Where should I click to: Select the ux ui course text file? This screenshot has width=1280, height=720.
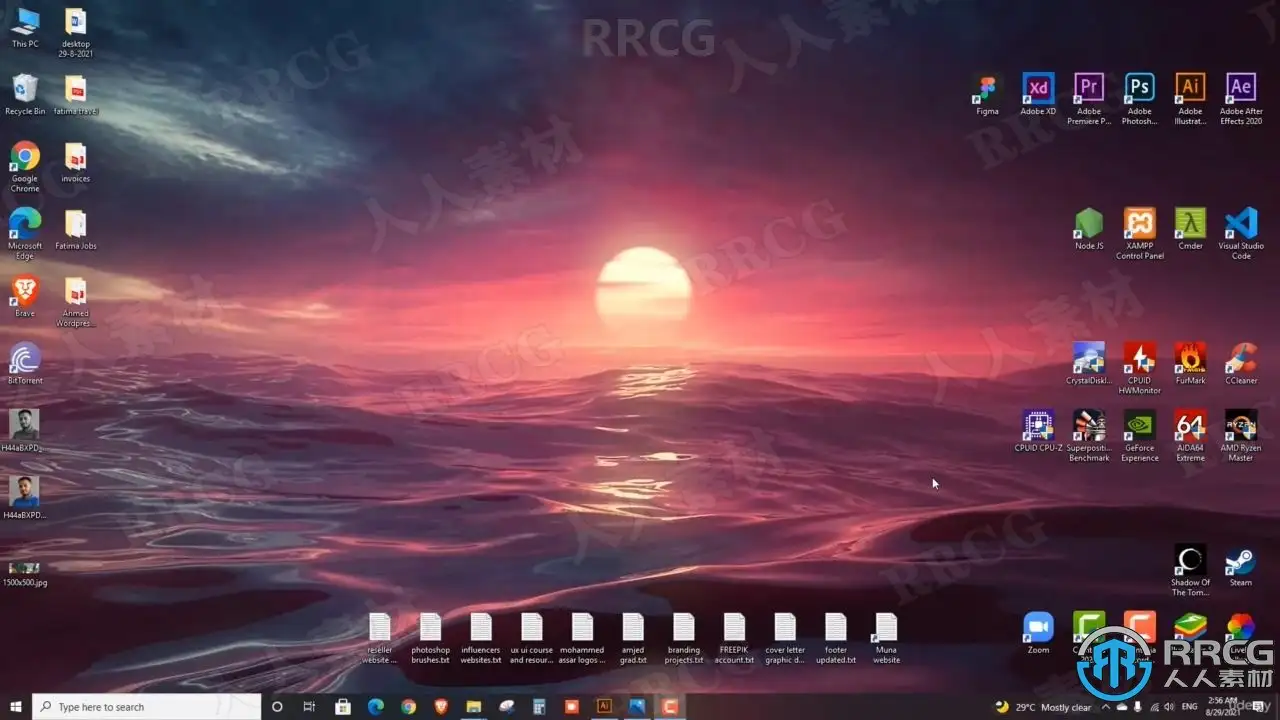coord(532,638)
